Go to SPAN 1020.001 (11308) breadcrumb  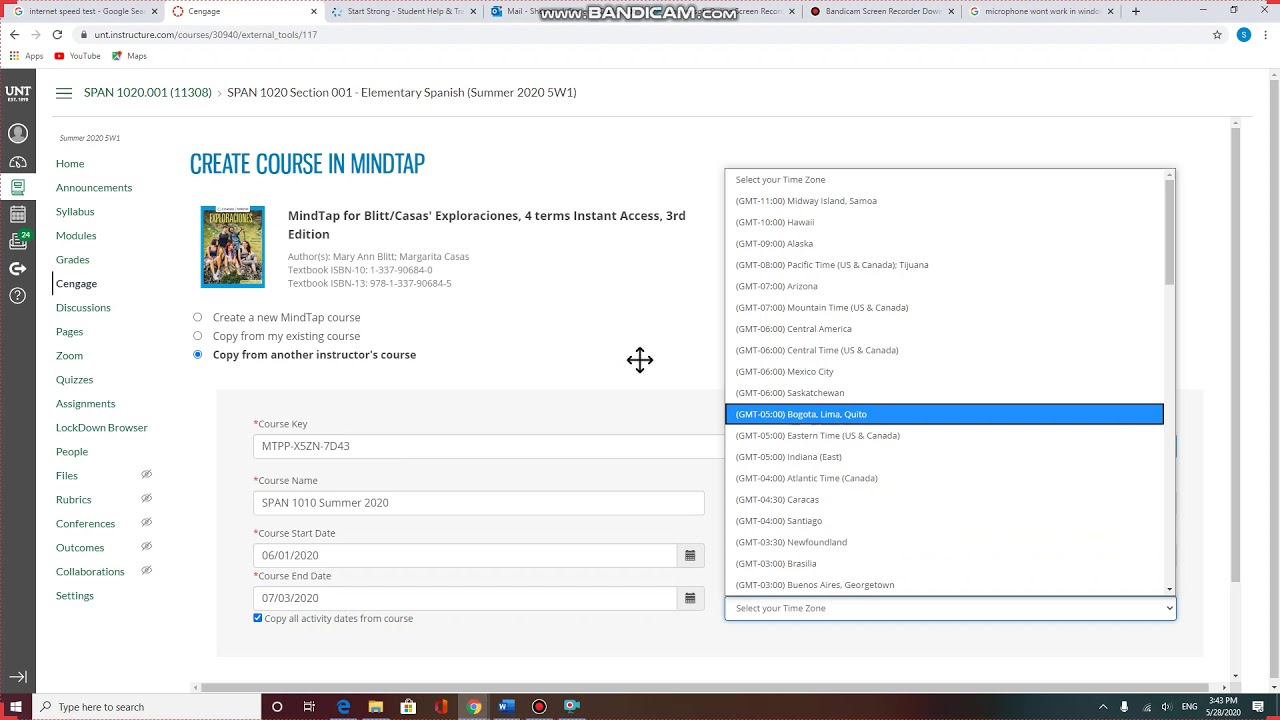pos(148,92)
